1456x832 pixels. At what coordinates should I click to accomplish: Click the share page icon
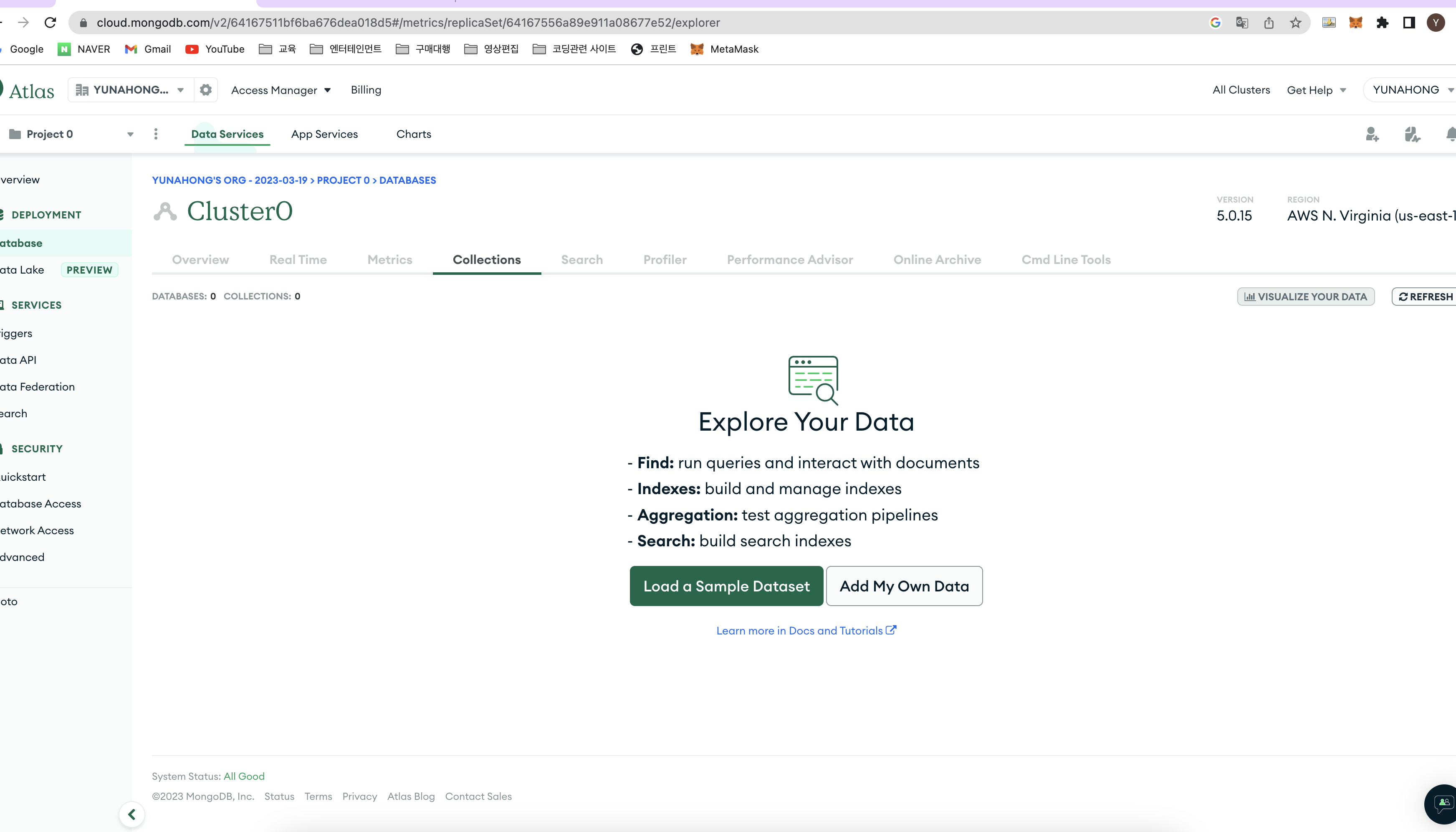click(x=1269, y=22)
